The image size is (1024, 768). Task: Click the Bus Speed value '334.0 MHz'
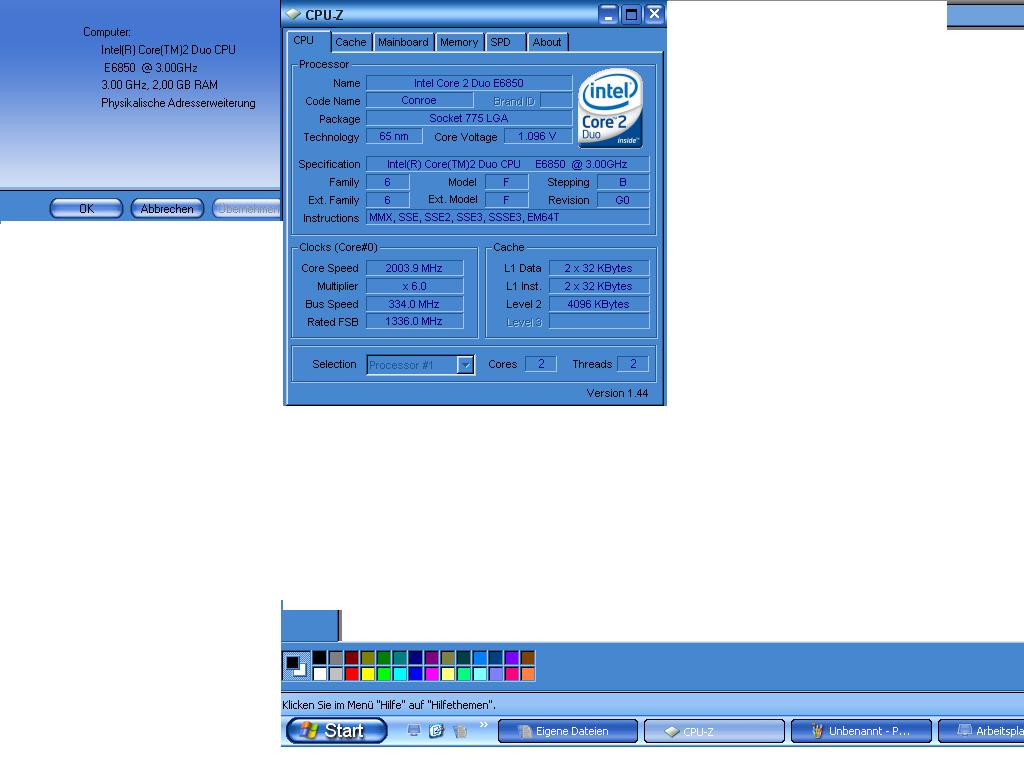pos(414,304)
